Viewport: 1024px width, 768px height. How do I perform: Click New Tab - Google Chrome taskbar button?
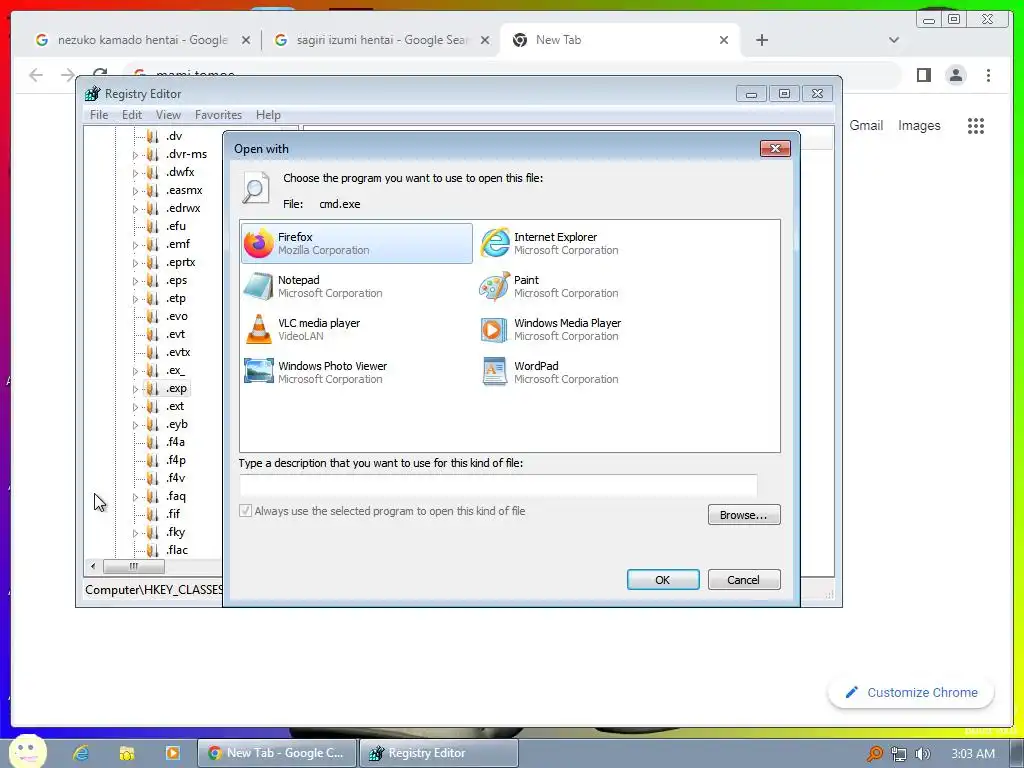[x=278, y=753]
